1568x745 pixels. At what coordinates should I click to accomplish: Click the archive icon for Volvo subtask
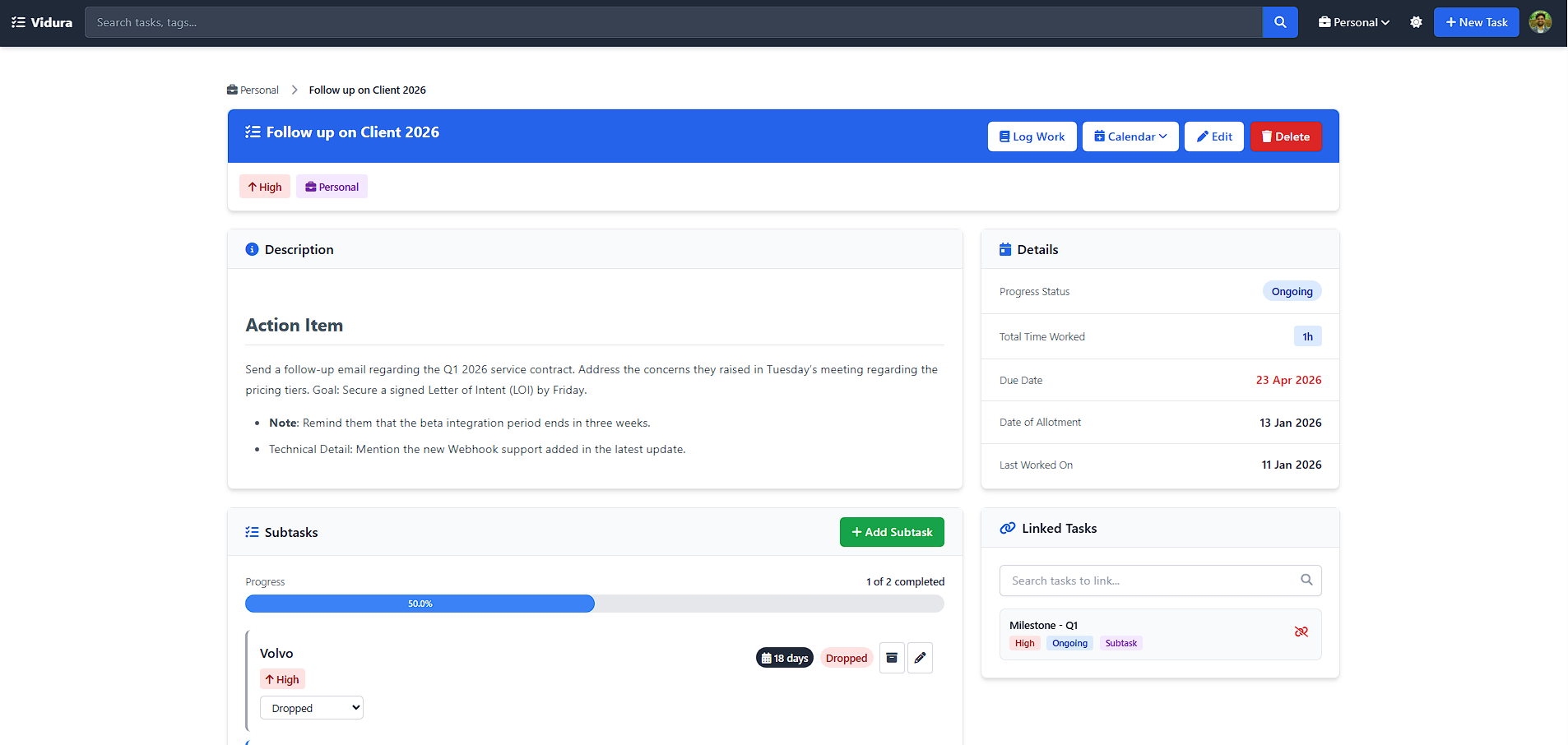click(x=892, y=658)
